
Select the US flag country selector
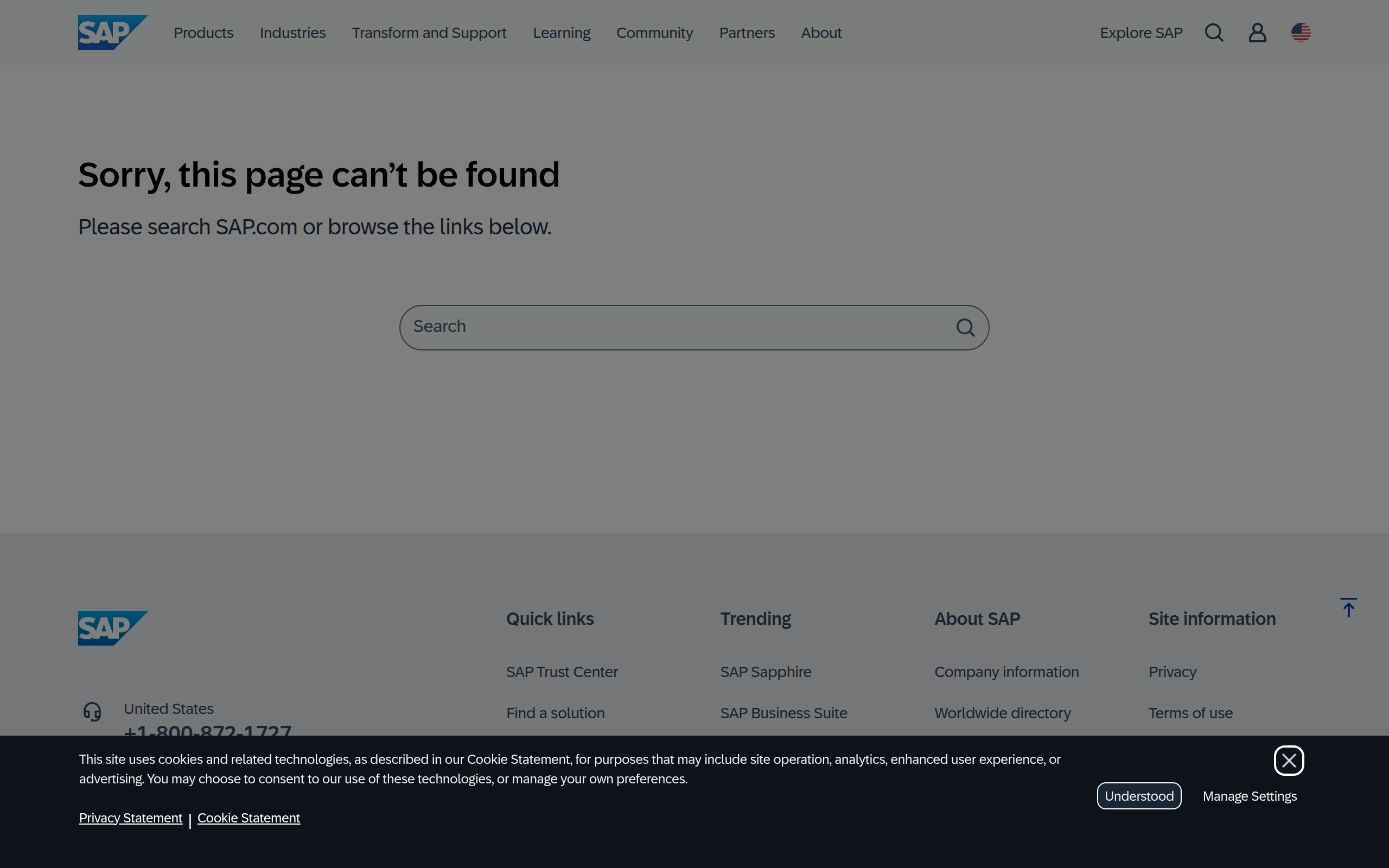point(1301,33)
